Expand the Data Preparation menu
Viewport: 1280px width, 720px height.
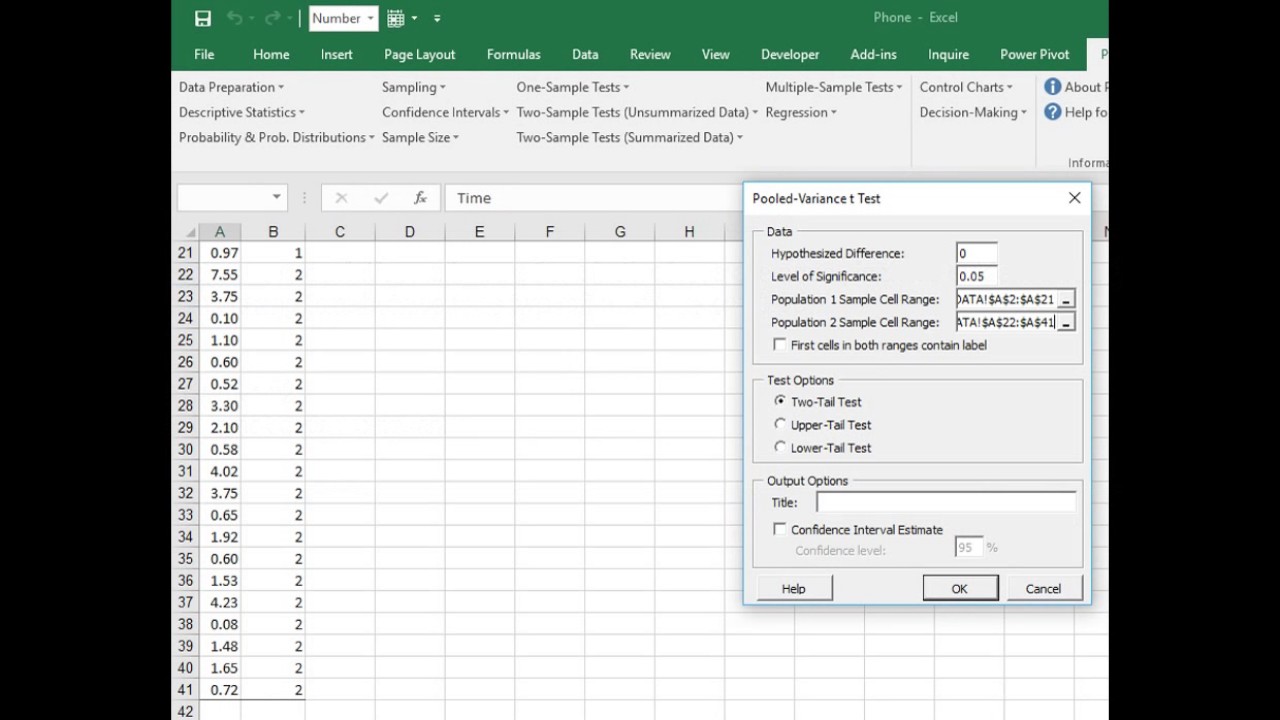coord(231,87)
